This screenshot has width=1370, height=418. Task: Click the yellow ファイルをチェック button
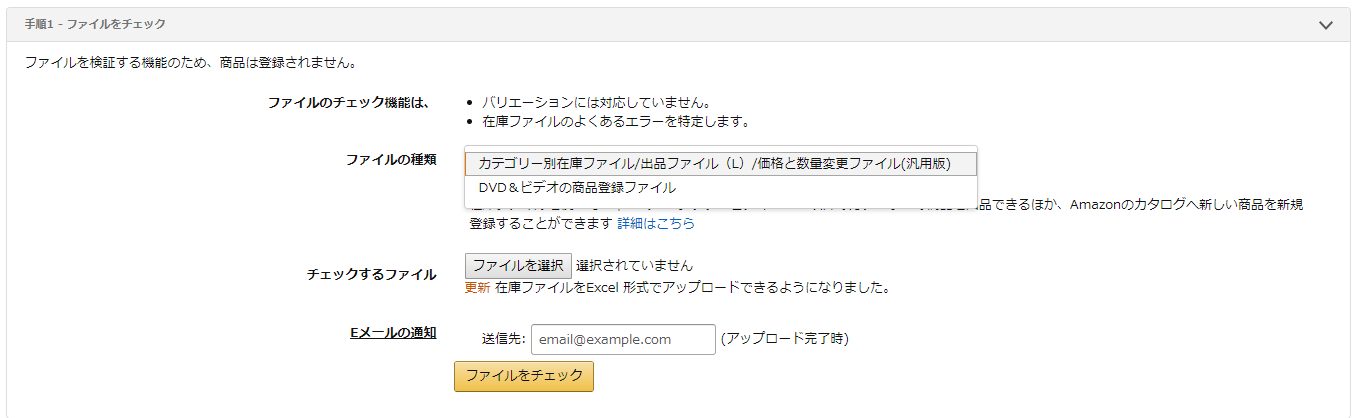(x=523, y=376)
